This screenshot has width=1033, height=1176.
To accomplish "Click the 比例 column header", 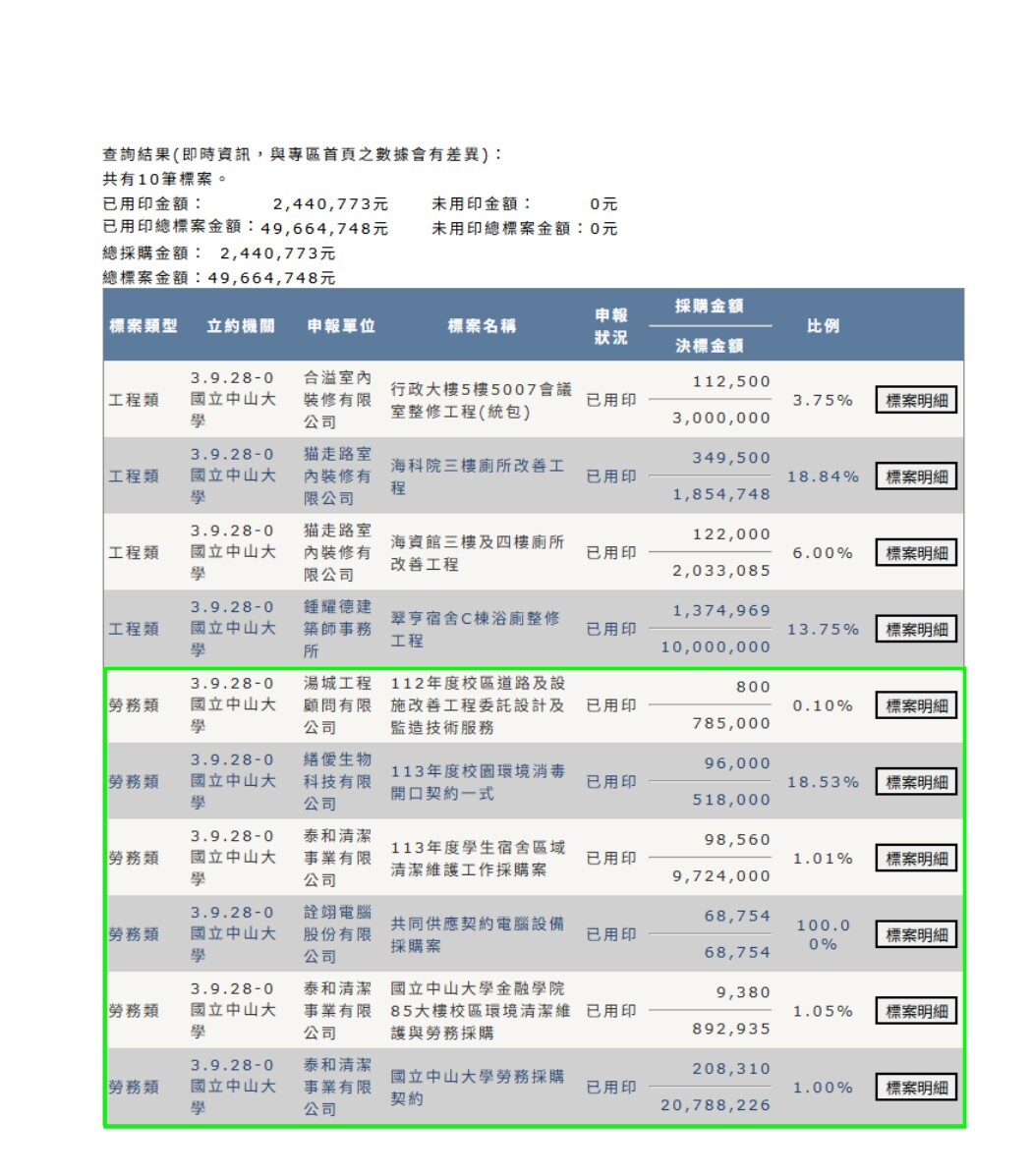I will point(823,325).
